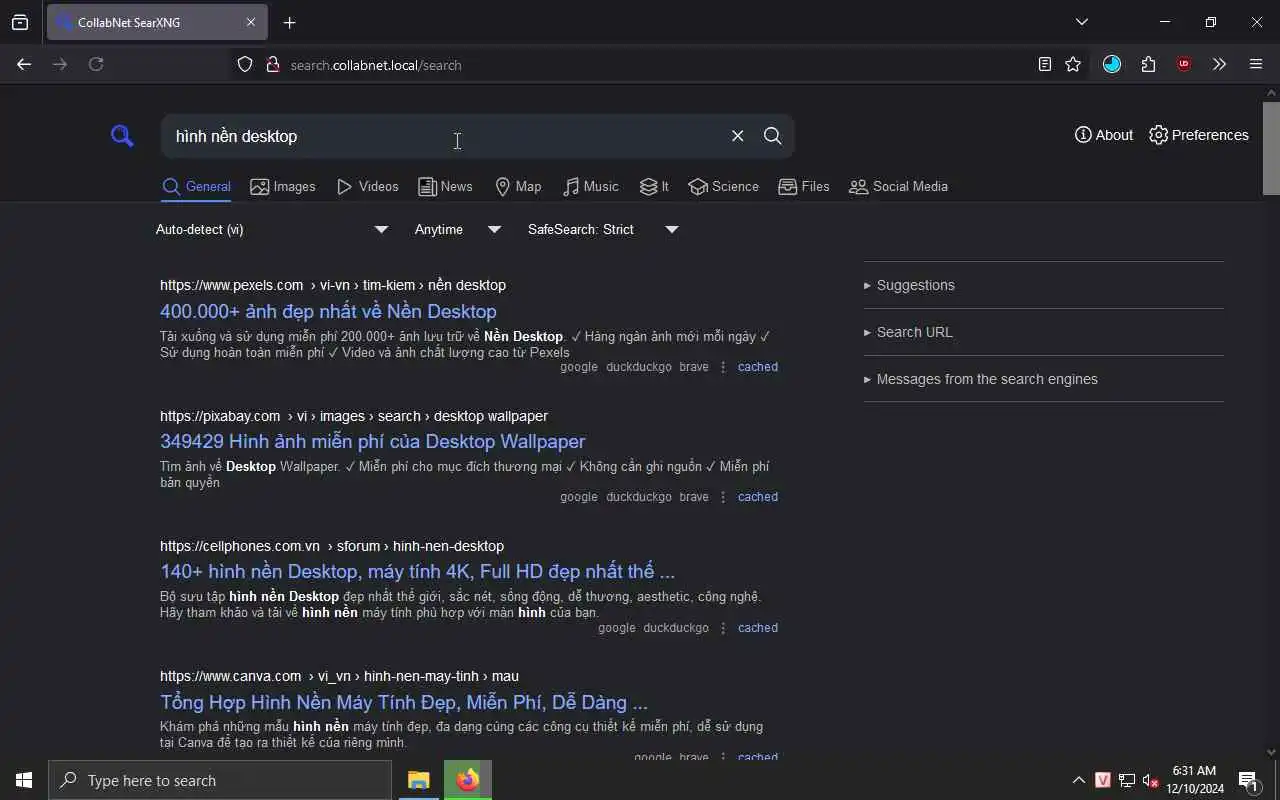Open Windows Start menu
This screenshot has height=800, width=1280.
point(24,780)
